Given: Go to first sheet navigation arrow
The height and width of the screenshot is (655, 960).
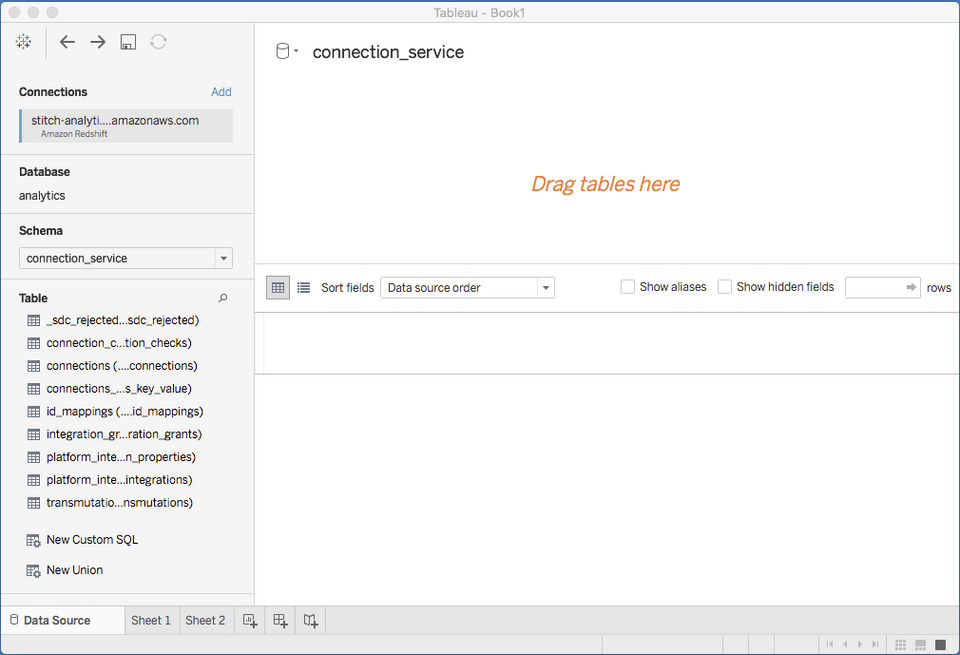Looking at the screenshot, I should tap(830, 644).
